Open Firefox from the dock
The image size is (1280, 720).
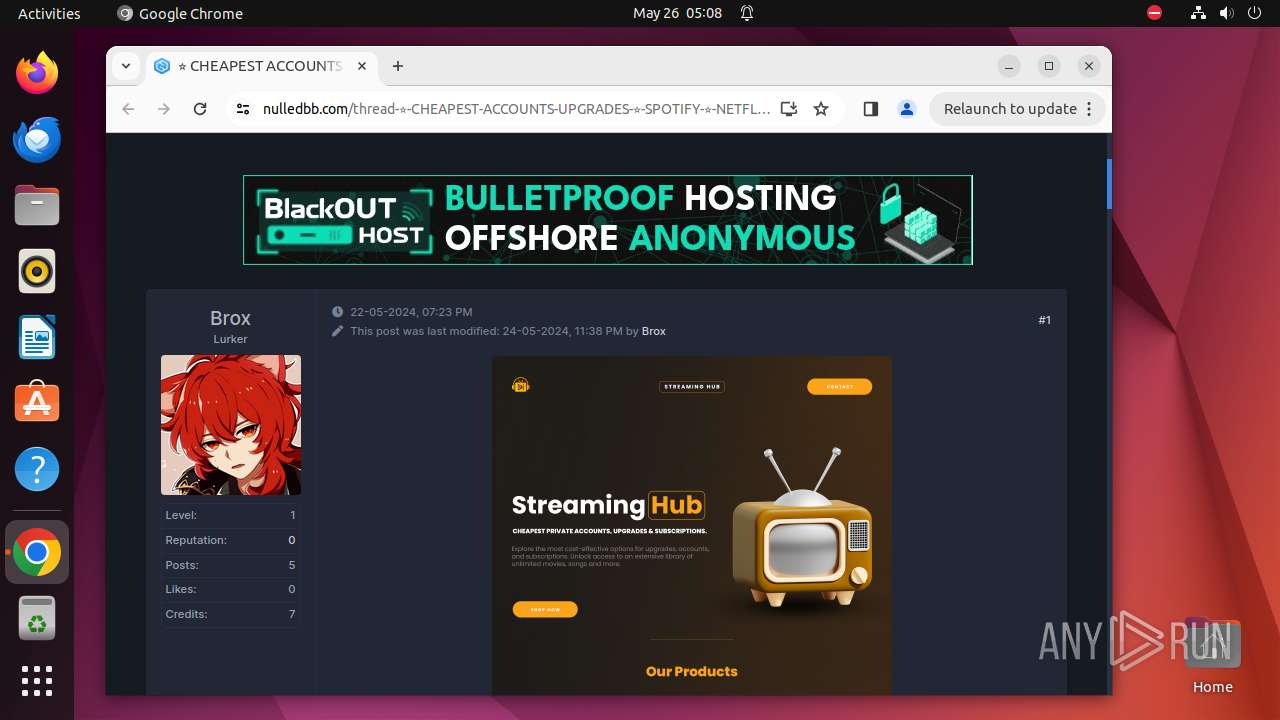pos(37,73)
